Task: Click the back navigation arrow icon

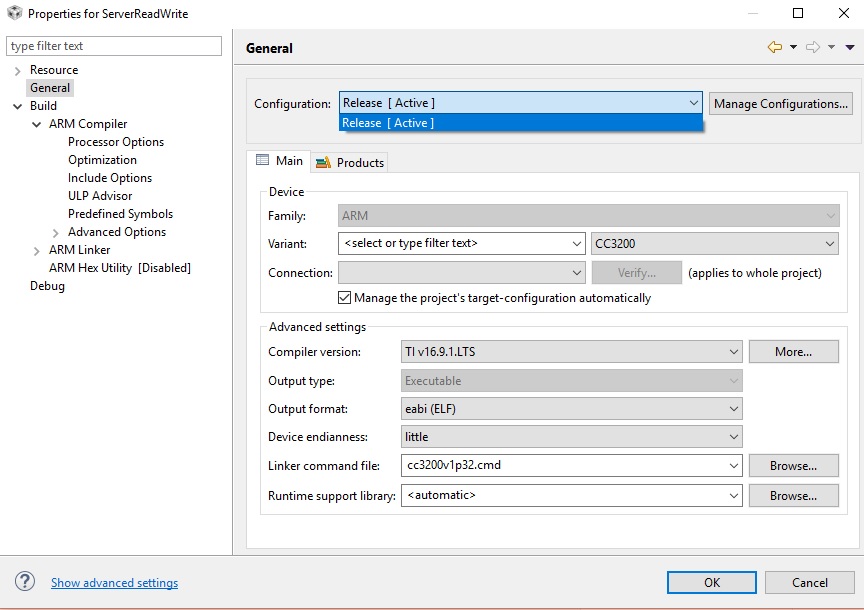Action: coord(774,47)
